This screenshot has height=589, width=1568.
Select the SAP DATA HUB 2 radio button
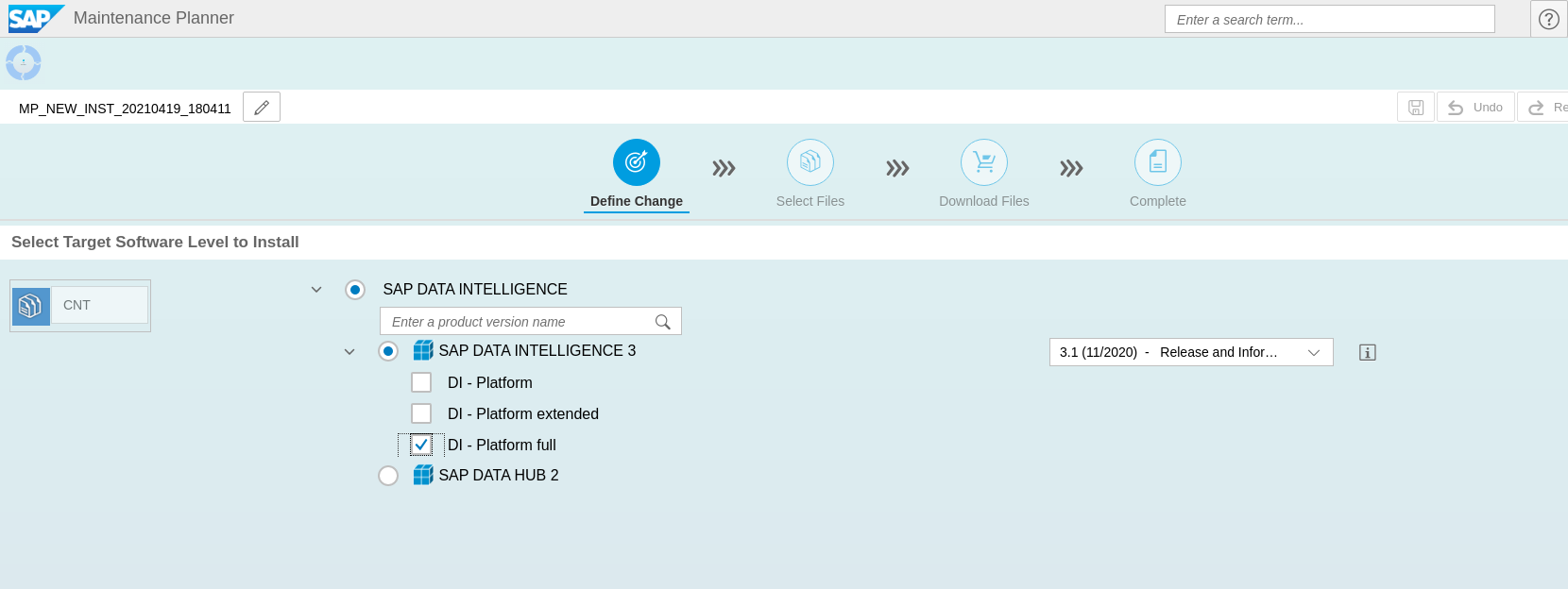click(388, 476)
